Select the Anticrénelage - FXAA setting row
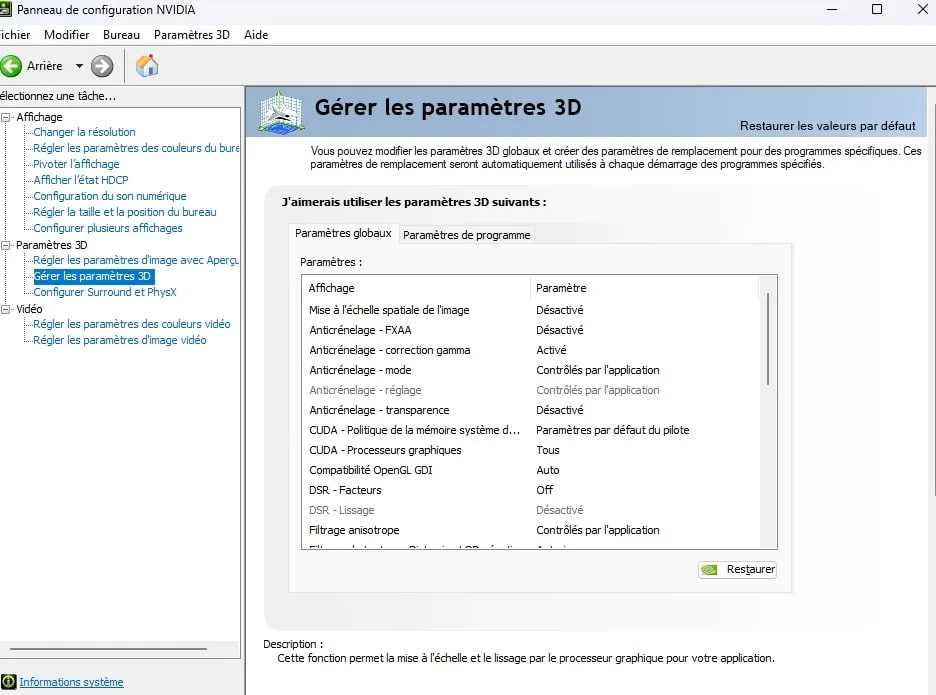The height and width of the screenshot is (695, 936). pos(530,330)
